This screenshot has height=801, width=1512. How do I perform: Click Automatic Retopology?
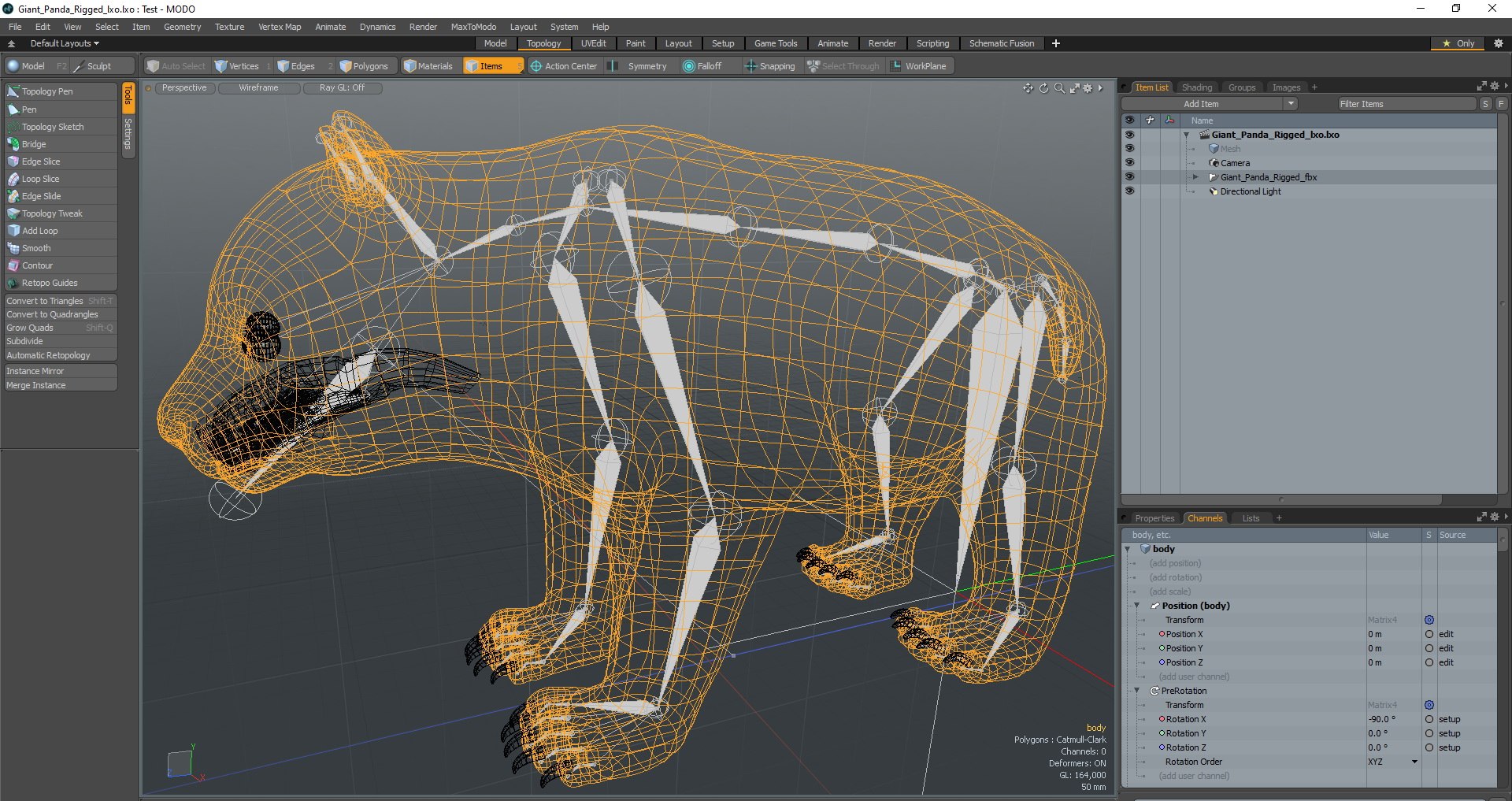tap(61, 355)
